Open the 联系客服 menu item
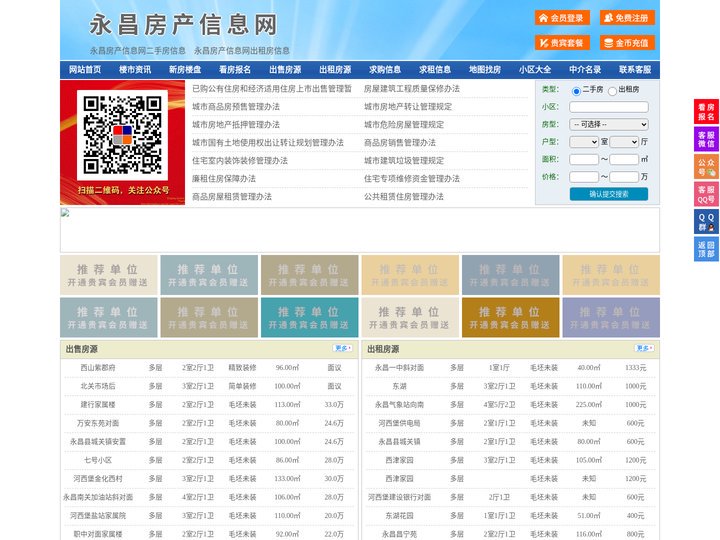This screenshot has height=540, width=720. pyautogui.click(x=635, y=70)
